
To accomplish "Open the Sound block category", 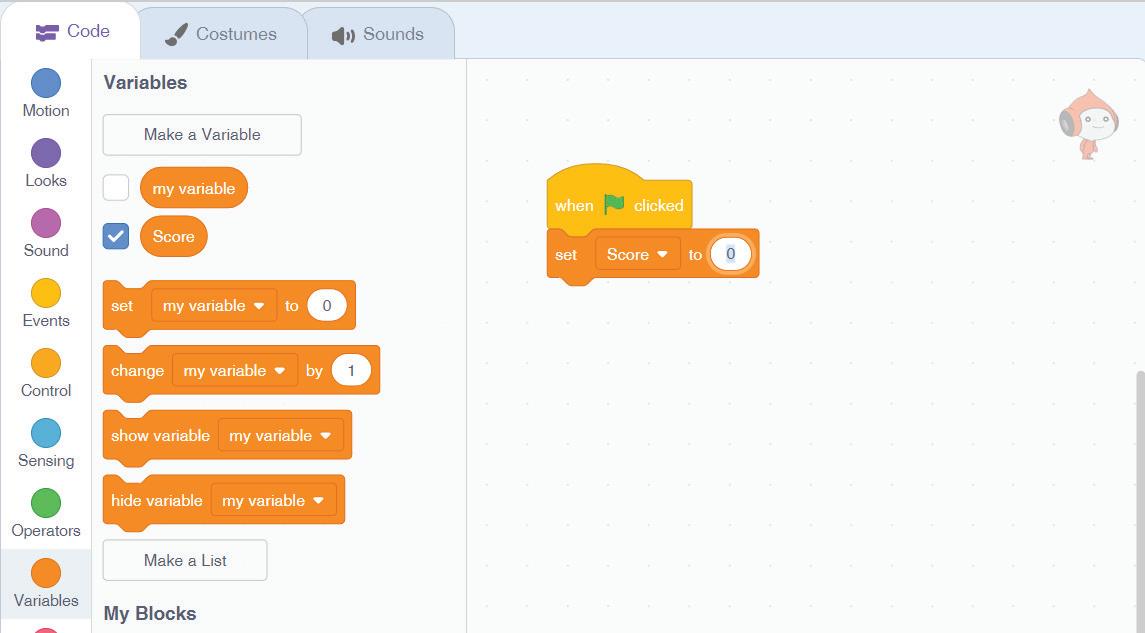I will click(46, 234).
